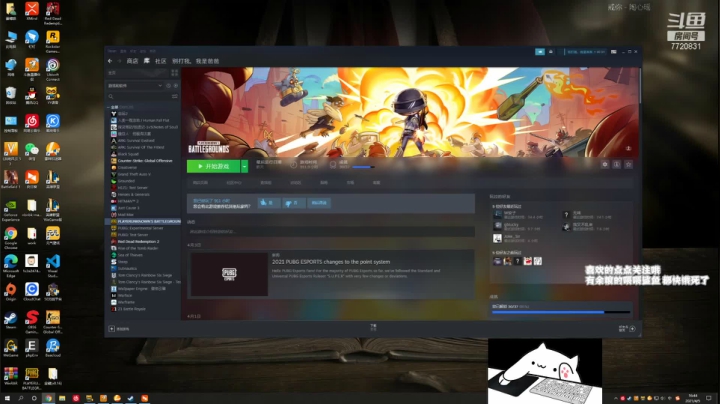Open the 社区 community tab
Screen dimensions: 720x404
[x=161, y=61]
